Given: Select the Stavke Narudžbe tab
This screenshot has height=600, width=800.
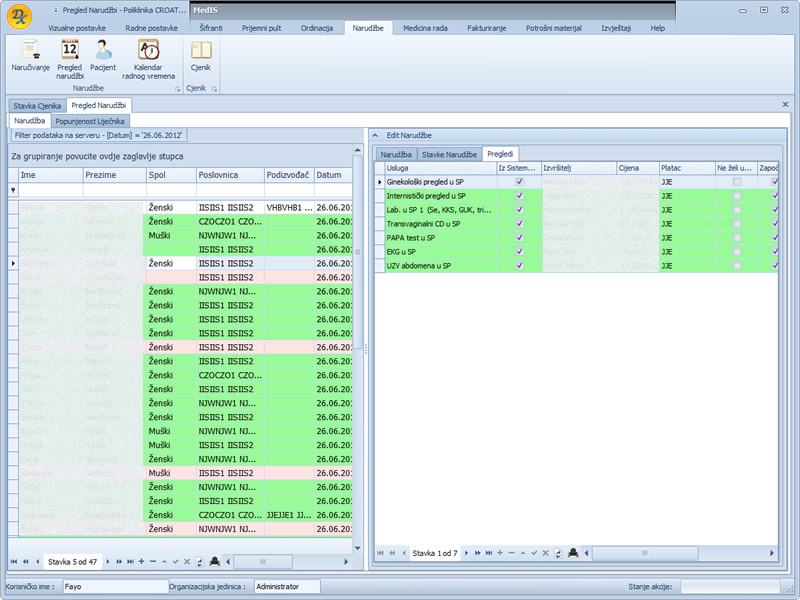Looking at the screenshot, I should (x=449, y=154).
